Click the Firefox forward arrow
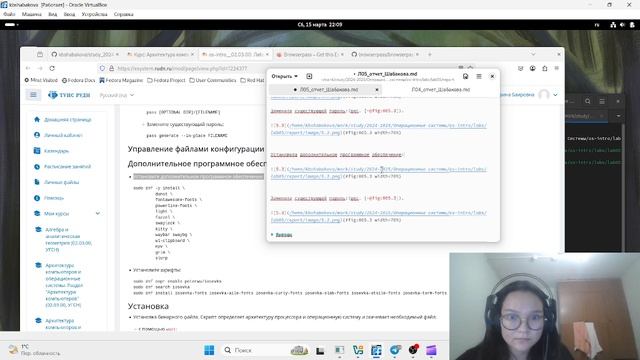640x360 pixels. coord(40,69)
